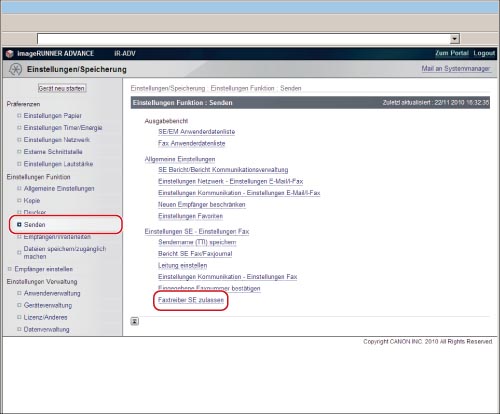Screen dimensions: 500x414
Task: Select Senden in the sidebar
Action: tap(34, 225)
